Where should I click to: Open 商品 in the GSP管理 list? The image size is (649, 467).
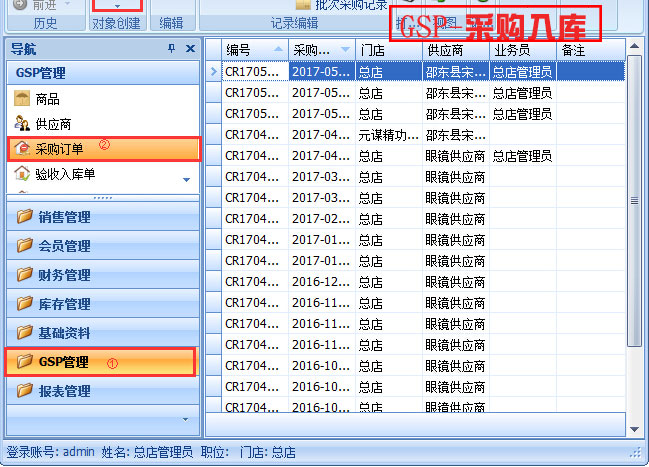pyautogui.click(x=47, y=99)
